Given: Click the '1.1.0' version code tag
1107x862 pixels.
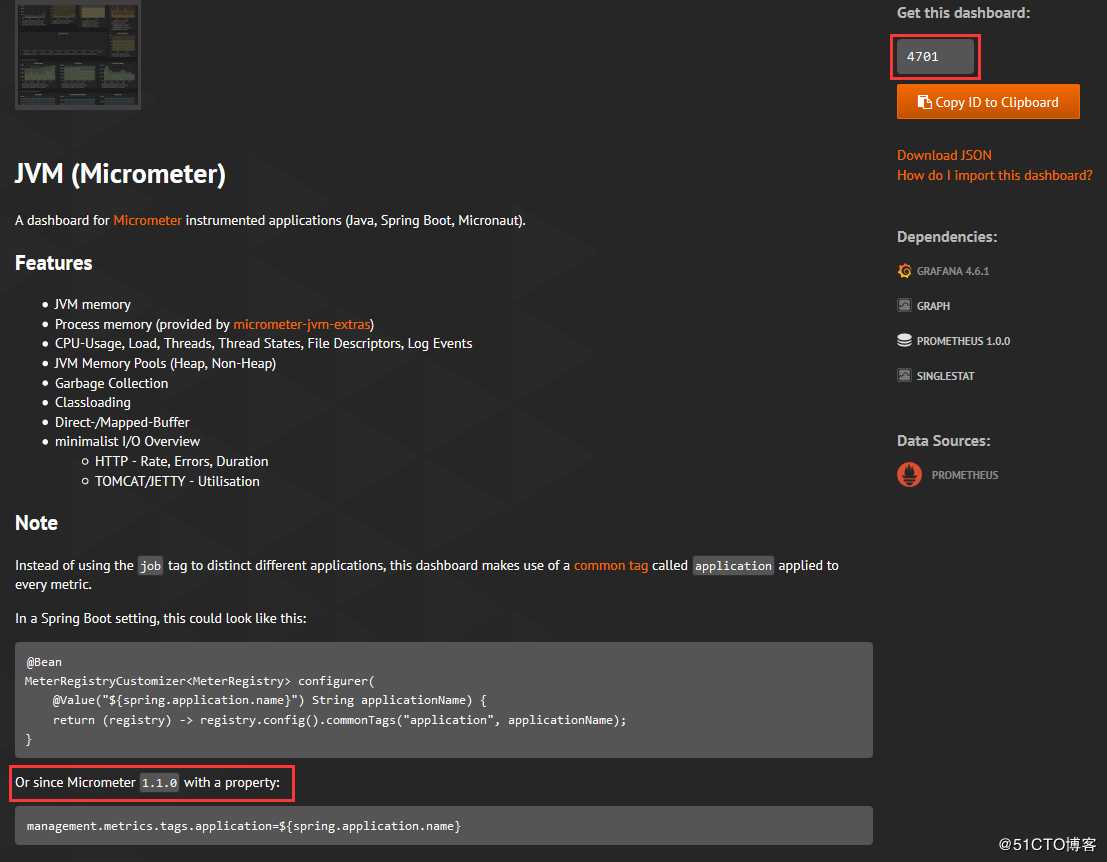Looking at the screenshot, I should (159, 783).
